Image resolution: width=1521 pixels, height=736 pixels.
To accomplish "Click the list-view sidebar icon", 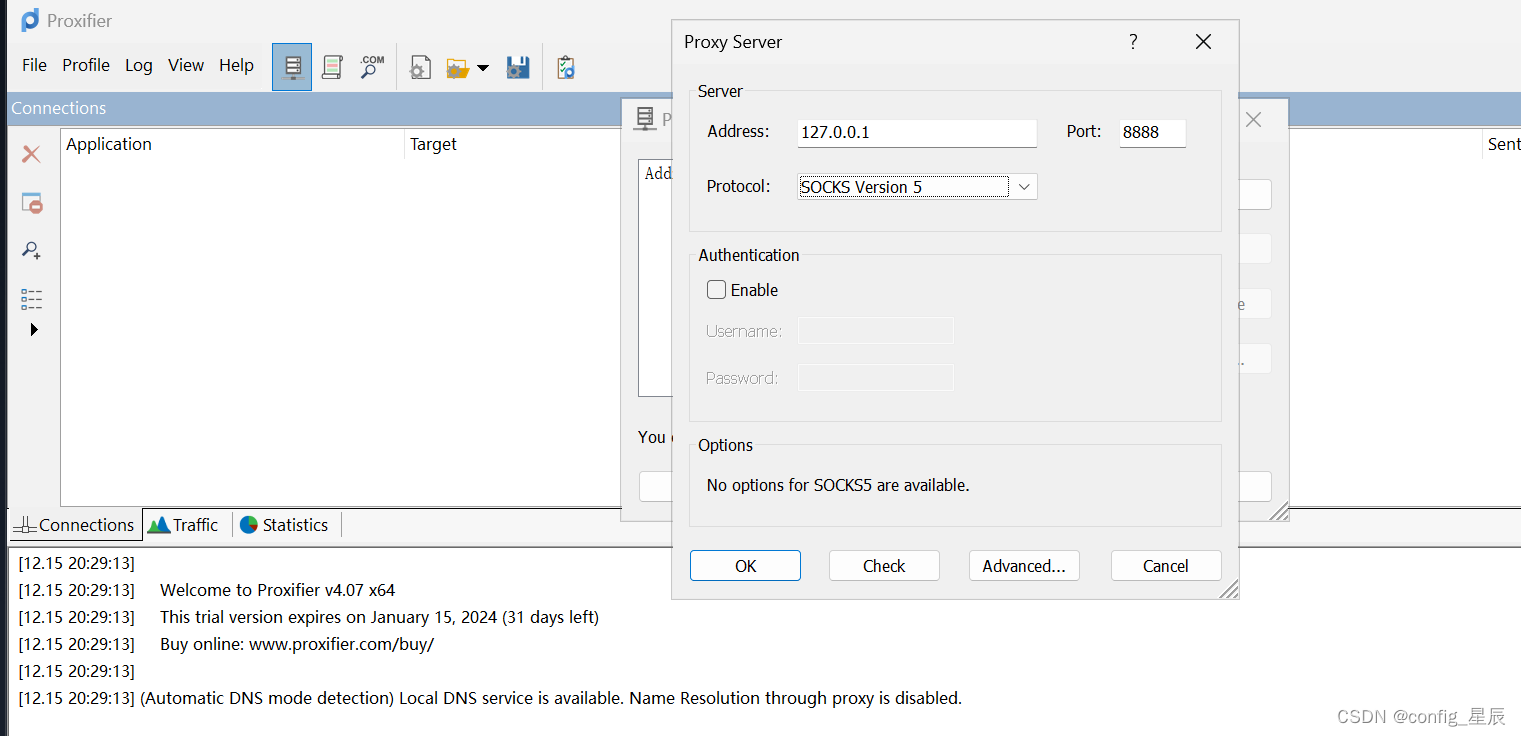I will click(x=32, y=299).
